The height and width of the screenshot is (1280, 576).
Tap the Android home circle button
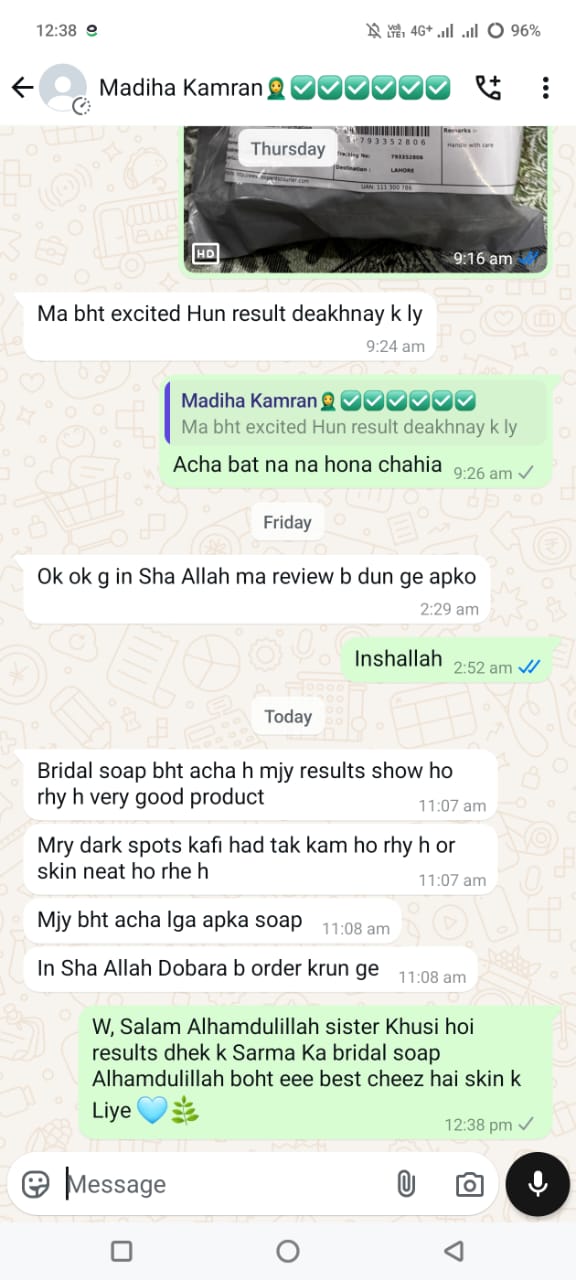click(x=288, y=1251)
